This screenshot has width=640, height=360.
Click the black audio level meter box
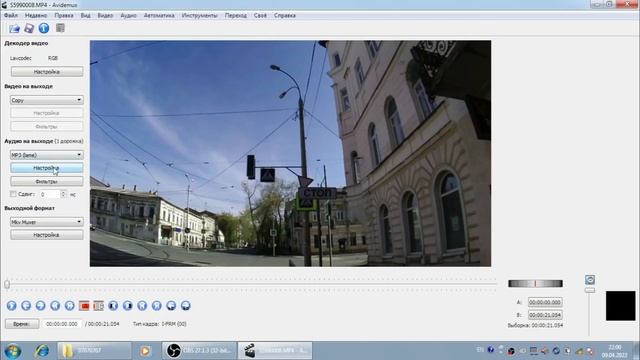coord(620,306)
